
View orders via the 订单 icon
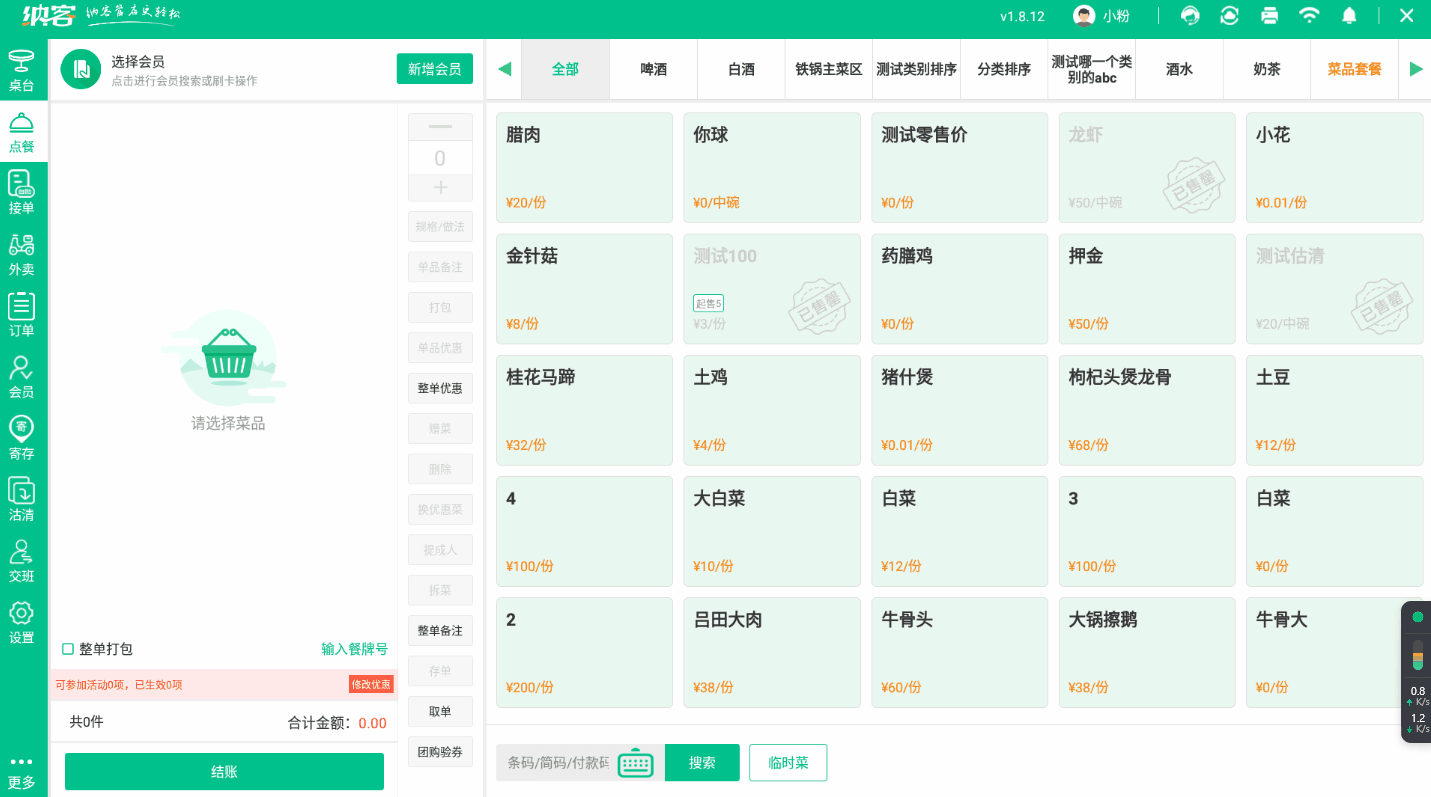point(22,315)
